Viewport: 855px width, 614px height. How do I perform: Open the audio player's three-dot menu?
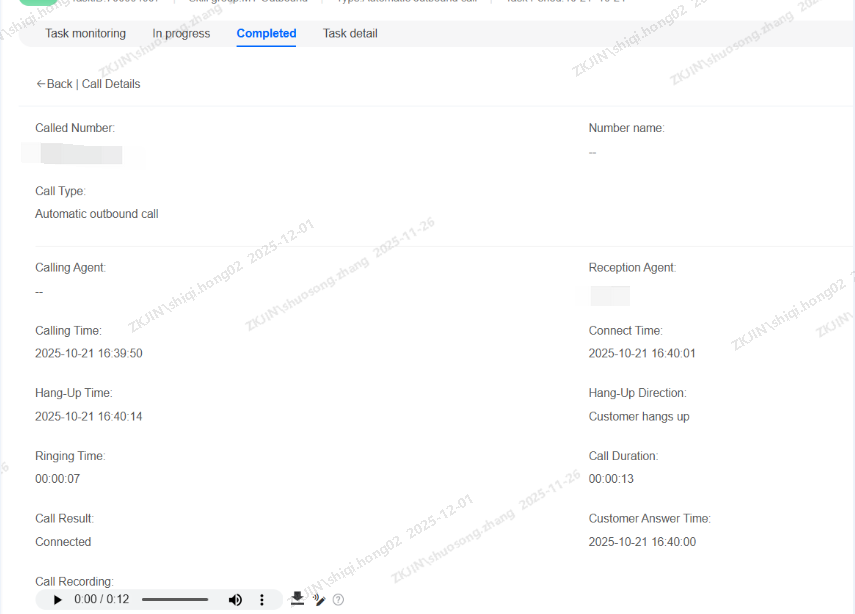(x=262, y=600)
